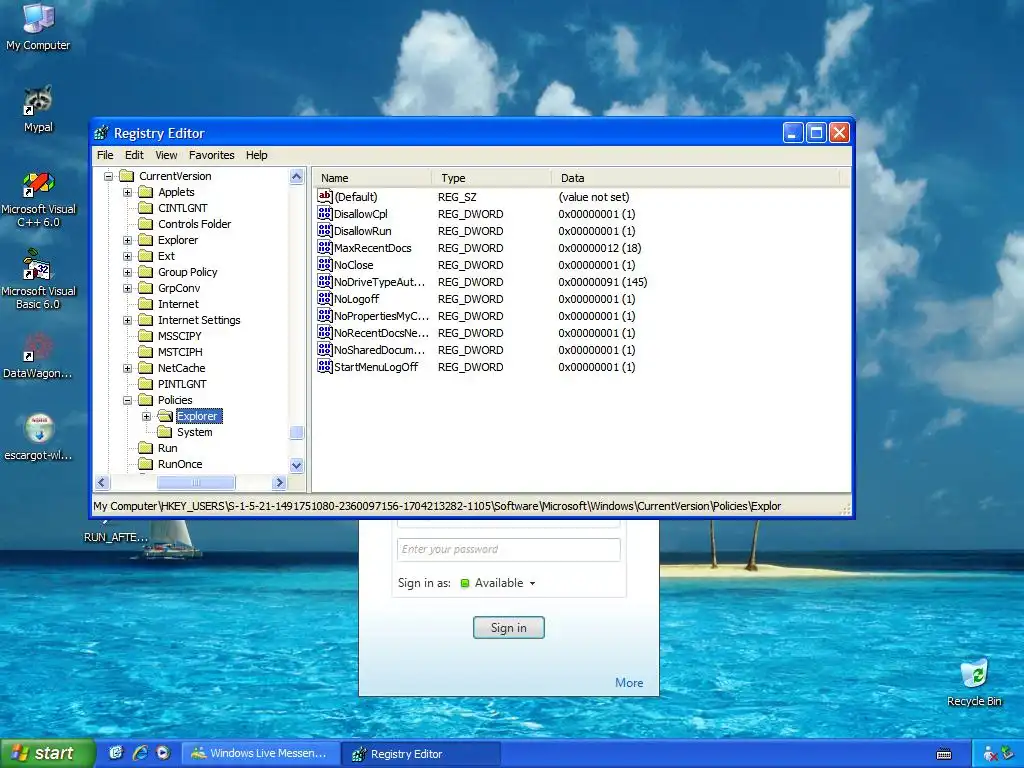Click the tree pane vertical scrollbar thumb
The image size is (1024, 768).
coord(296,432)
